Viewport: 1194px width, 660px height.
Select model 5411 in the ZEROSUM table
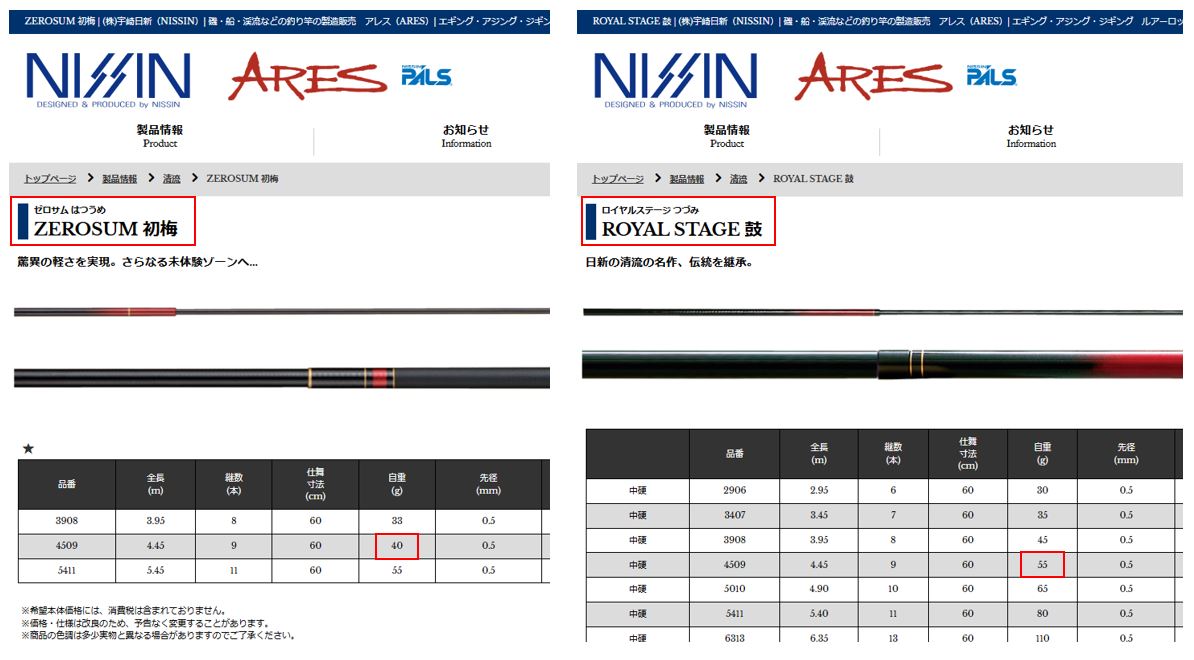pos(66,570)
